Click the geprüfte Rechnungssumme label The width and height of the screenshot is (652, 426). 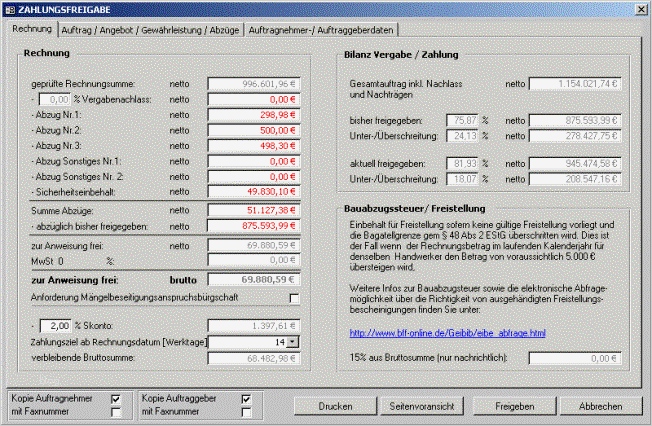pyautogui.click(x=83, y=84)
